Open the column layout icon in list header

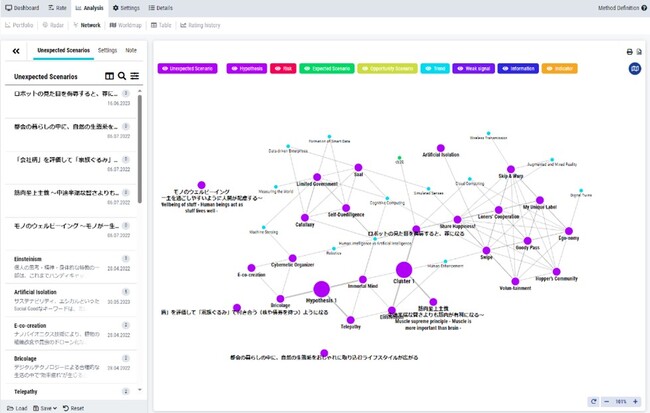[109, 76]
